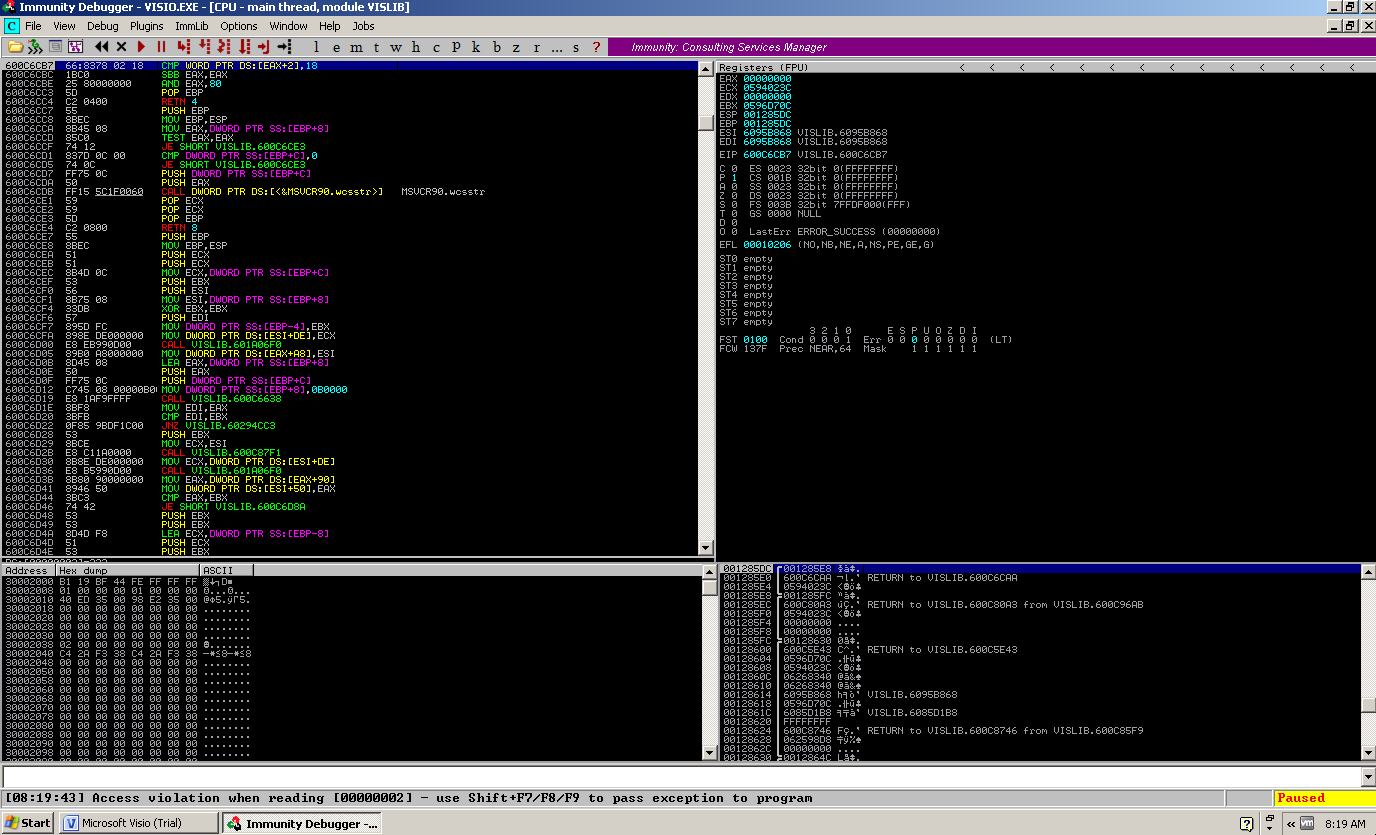The image size is (1376, 835).
Task: Open Threads window with the t button
Action: click(377, 47)
